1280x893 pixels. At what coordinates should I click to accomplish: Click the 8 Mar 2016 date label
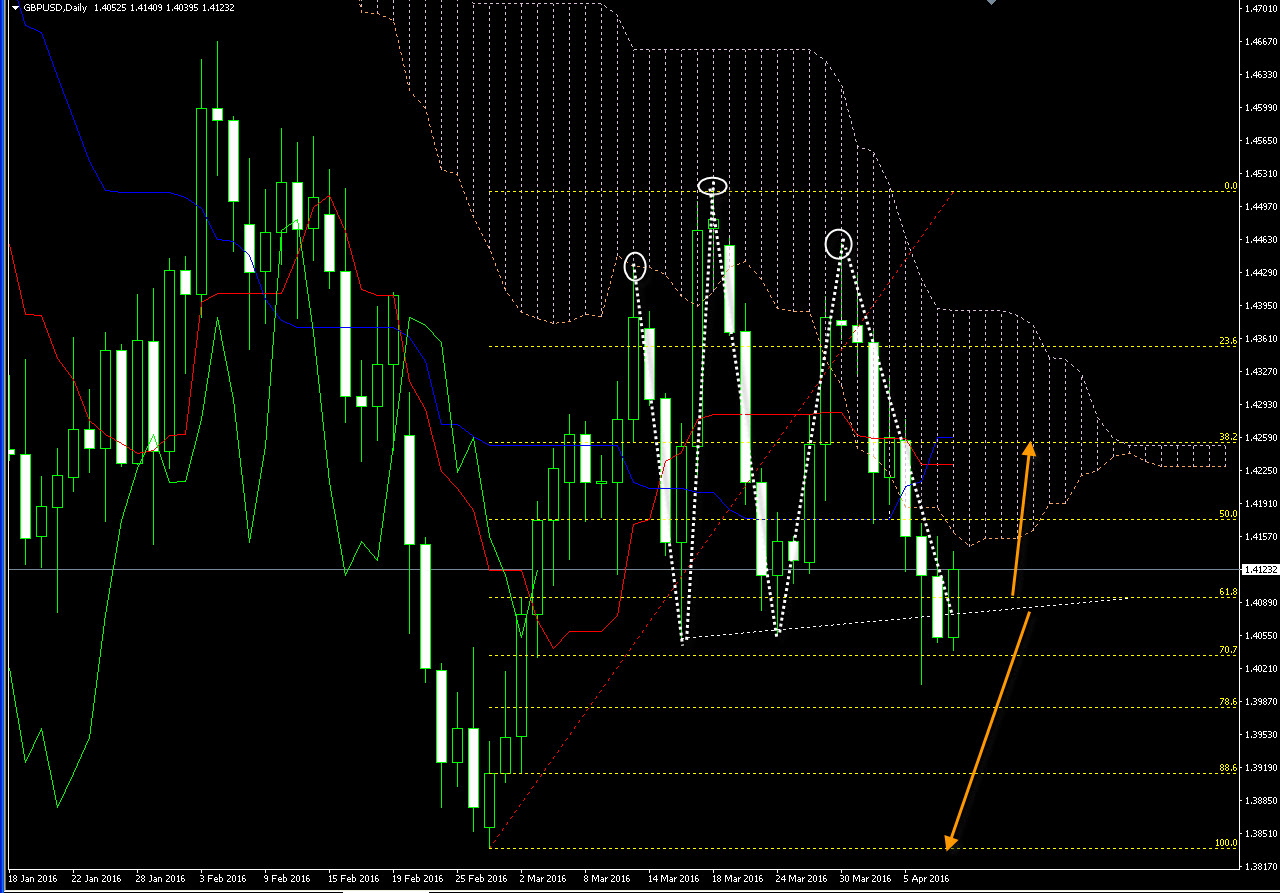[608, 879]
